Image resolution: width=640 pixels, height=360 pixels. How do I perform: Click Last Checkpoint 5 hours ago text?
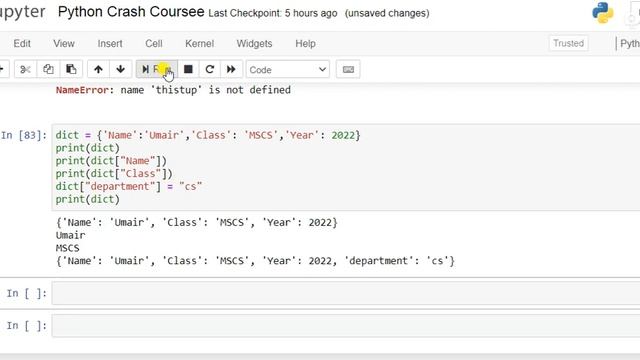click(x=273, y=13)
